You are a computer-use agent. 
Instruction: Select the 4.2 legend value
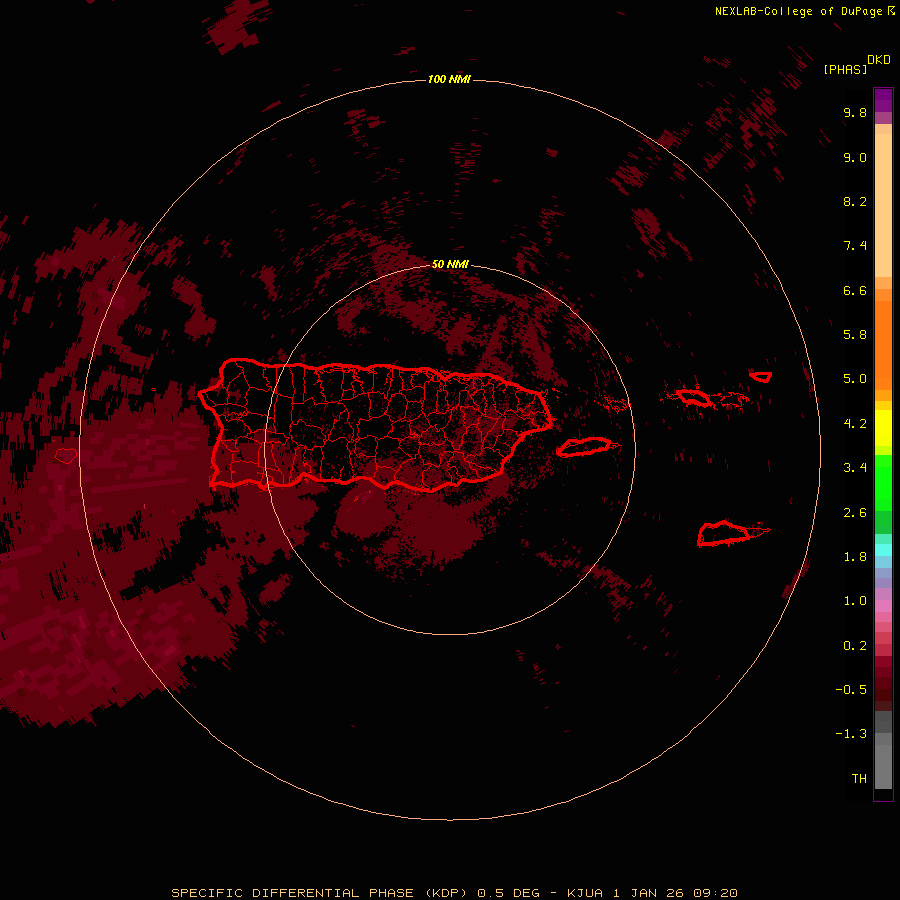pos(855,424)
